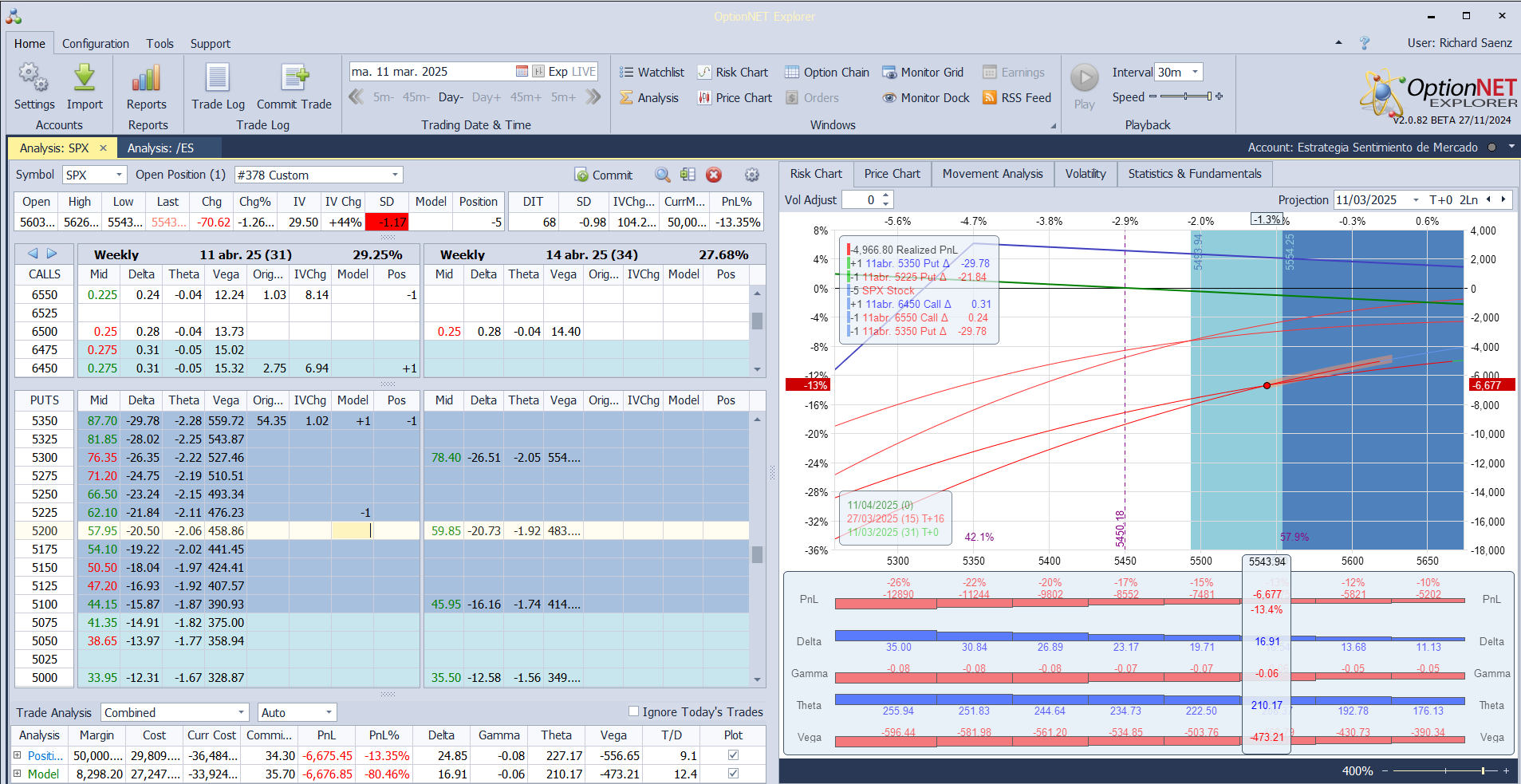The height and width of the screenshot is (784, 1521).
Task: Click the red delete X icon
Action: [x=714, y=175]
